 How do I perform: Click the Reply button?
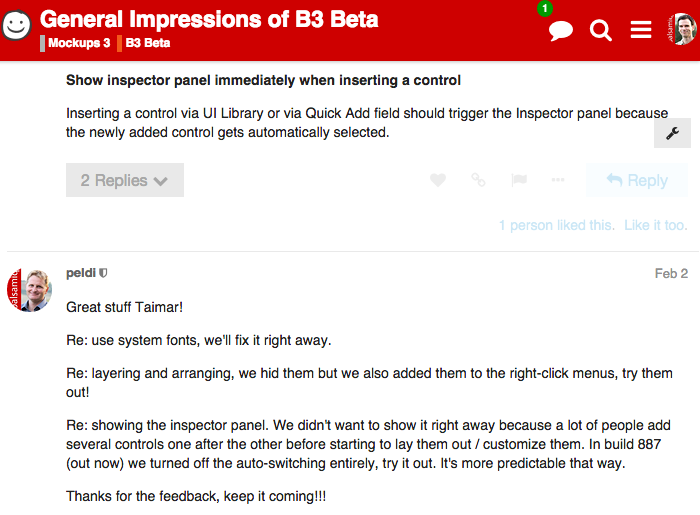click(637, 180)
